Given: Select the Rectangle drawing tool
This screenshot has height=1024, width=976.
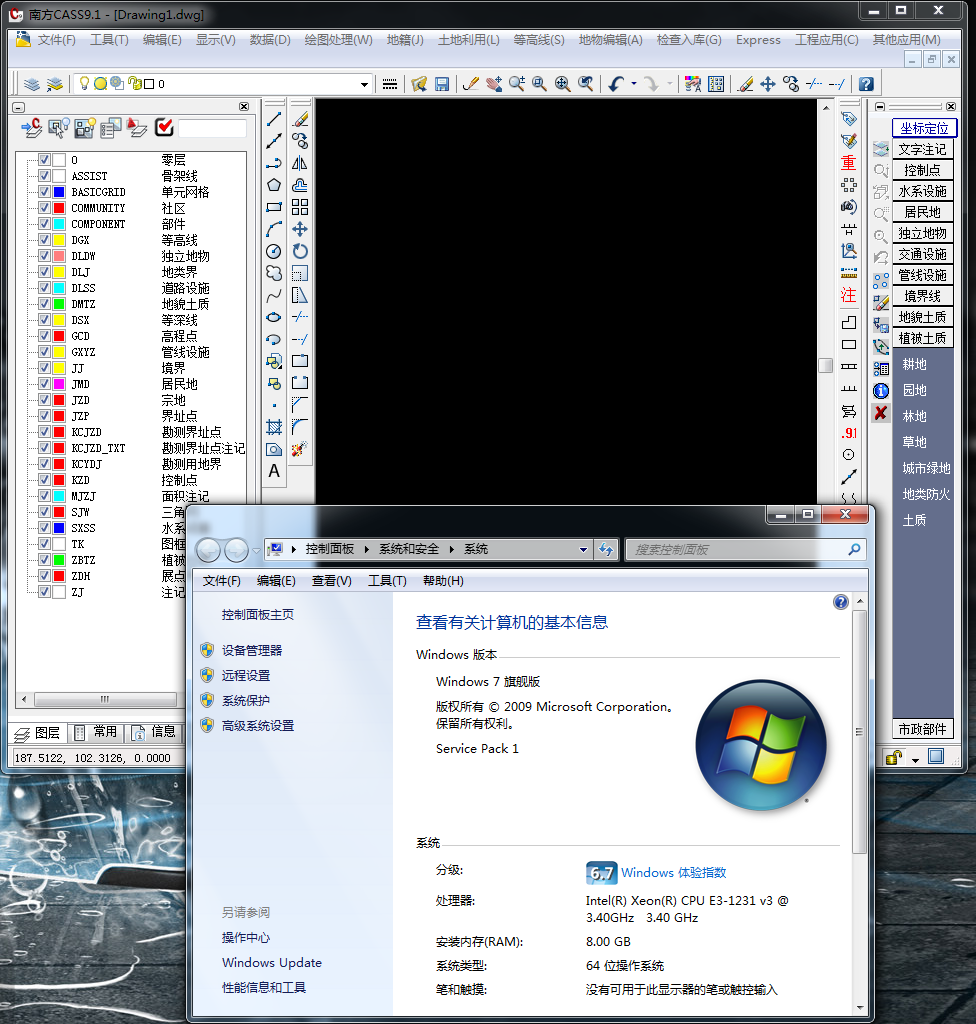Looking at the screenshot, I should [x=274, y=207].
